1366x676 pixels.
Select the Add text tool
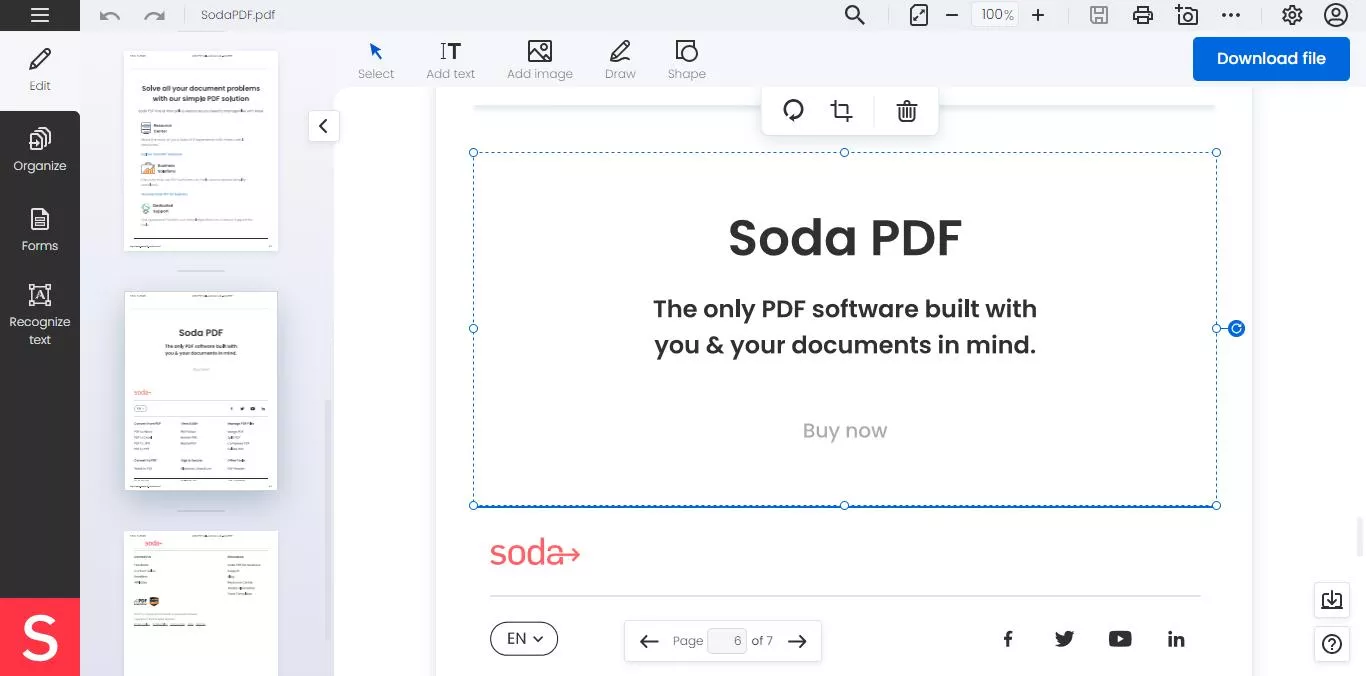(451, 58)
